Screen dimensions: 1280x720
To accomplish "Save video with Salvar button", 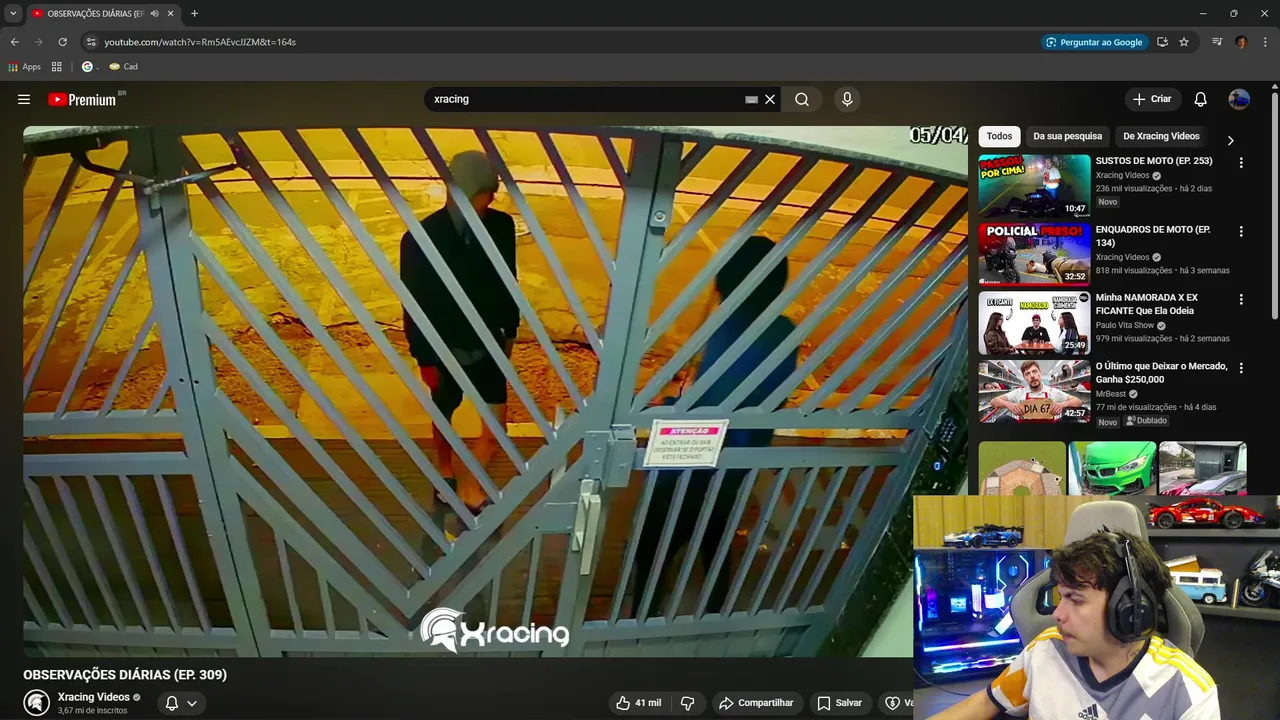I will point(839,703).
